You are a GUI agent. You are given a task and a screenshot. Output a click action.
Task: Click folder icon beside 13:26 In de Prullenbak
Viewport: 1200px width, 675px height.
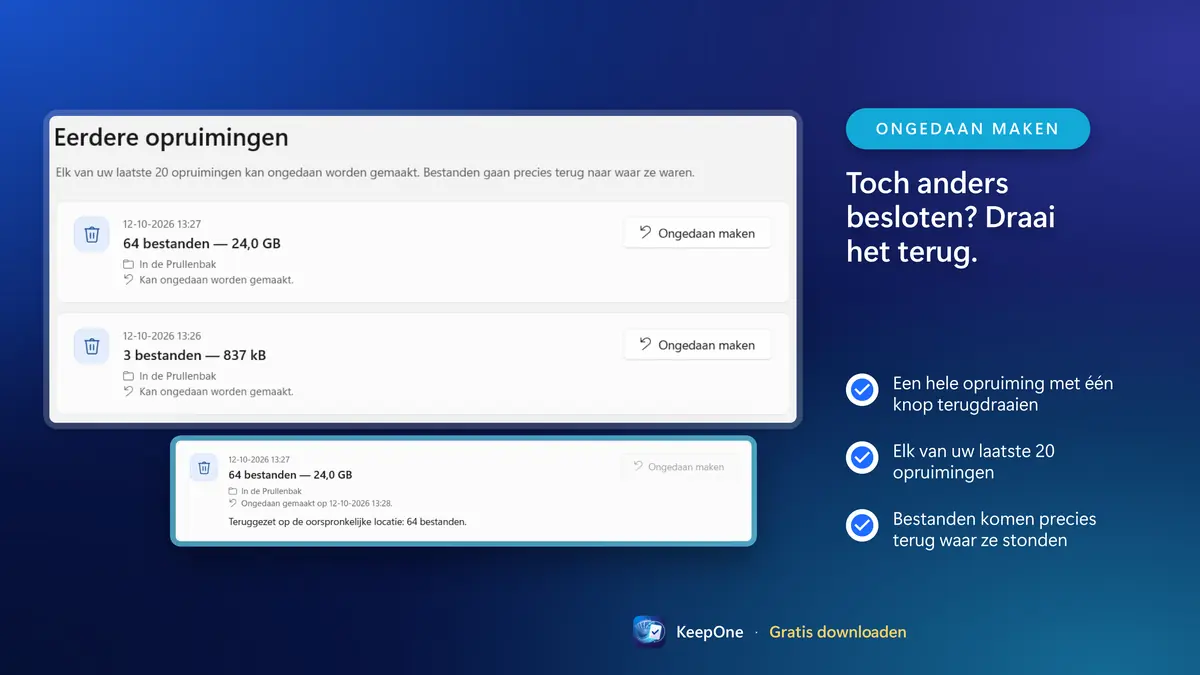[128, 377]
